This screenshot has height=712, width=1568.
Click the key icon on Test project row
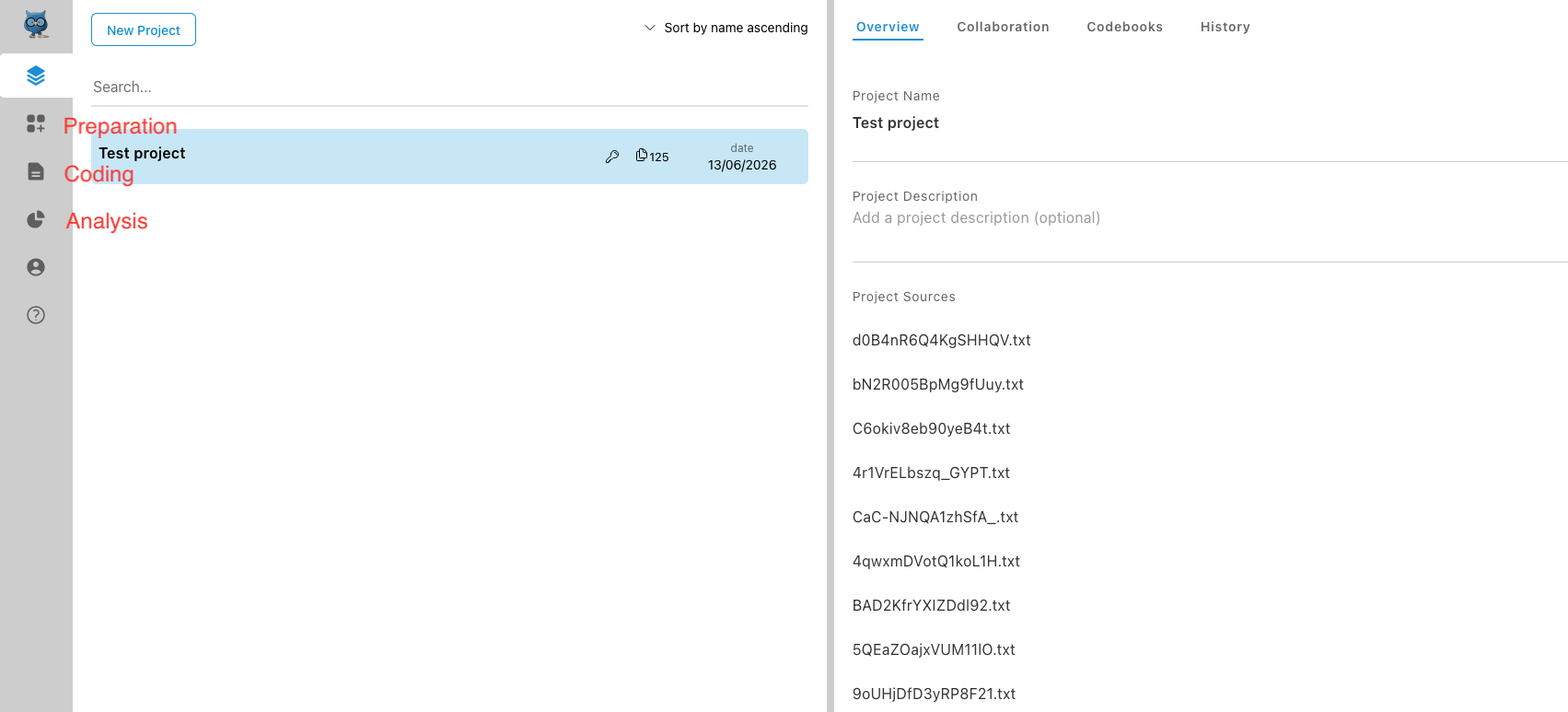612,157
